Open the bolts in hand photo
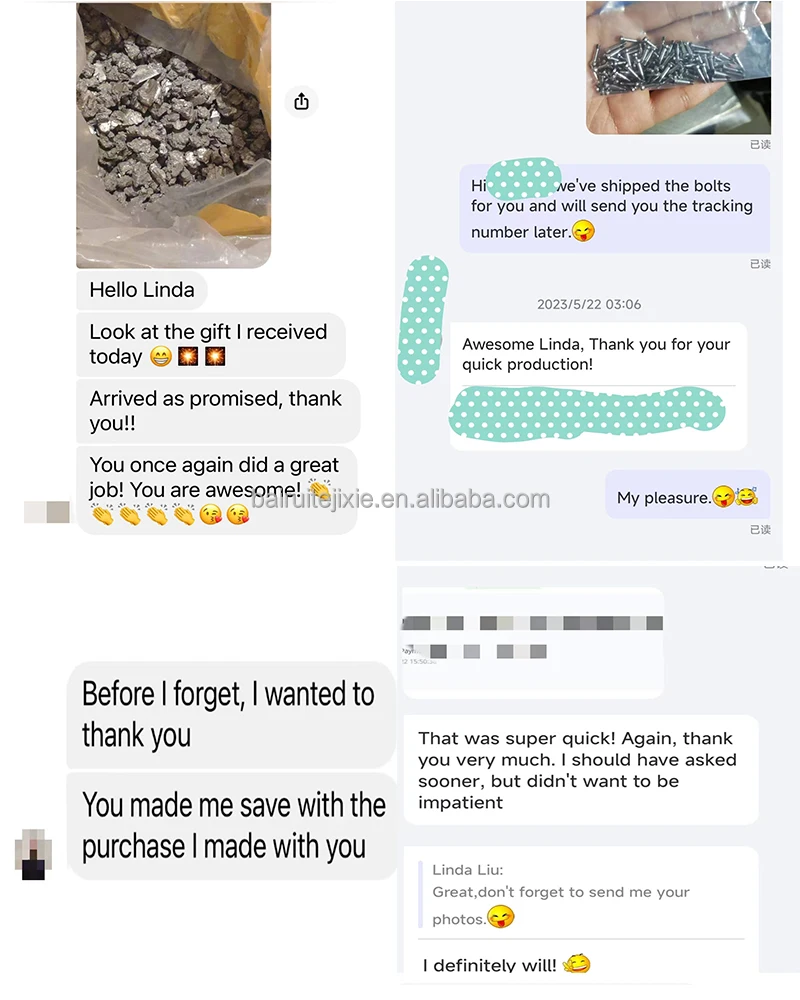800x1000 pixels. [x=678, y=68]
